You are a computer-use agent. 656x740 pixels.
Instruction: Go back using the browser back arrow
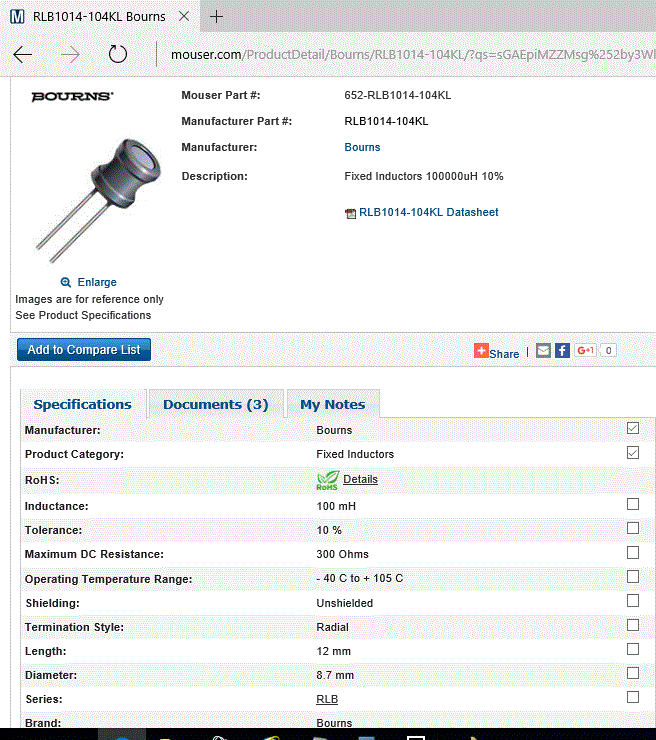(x=23, y=55)
